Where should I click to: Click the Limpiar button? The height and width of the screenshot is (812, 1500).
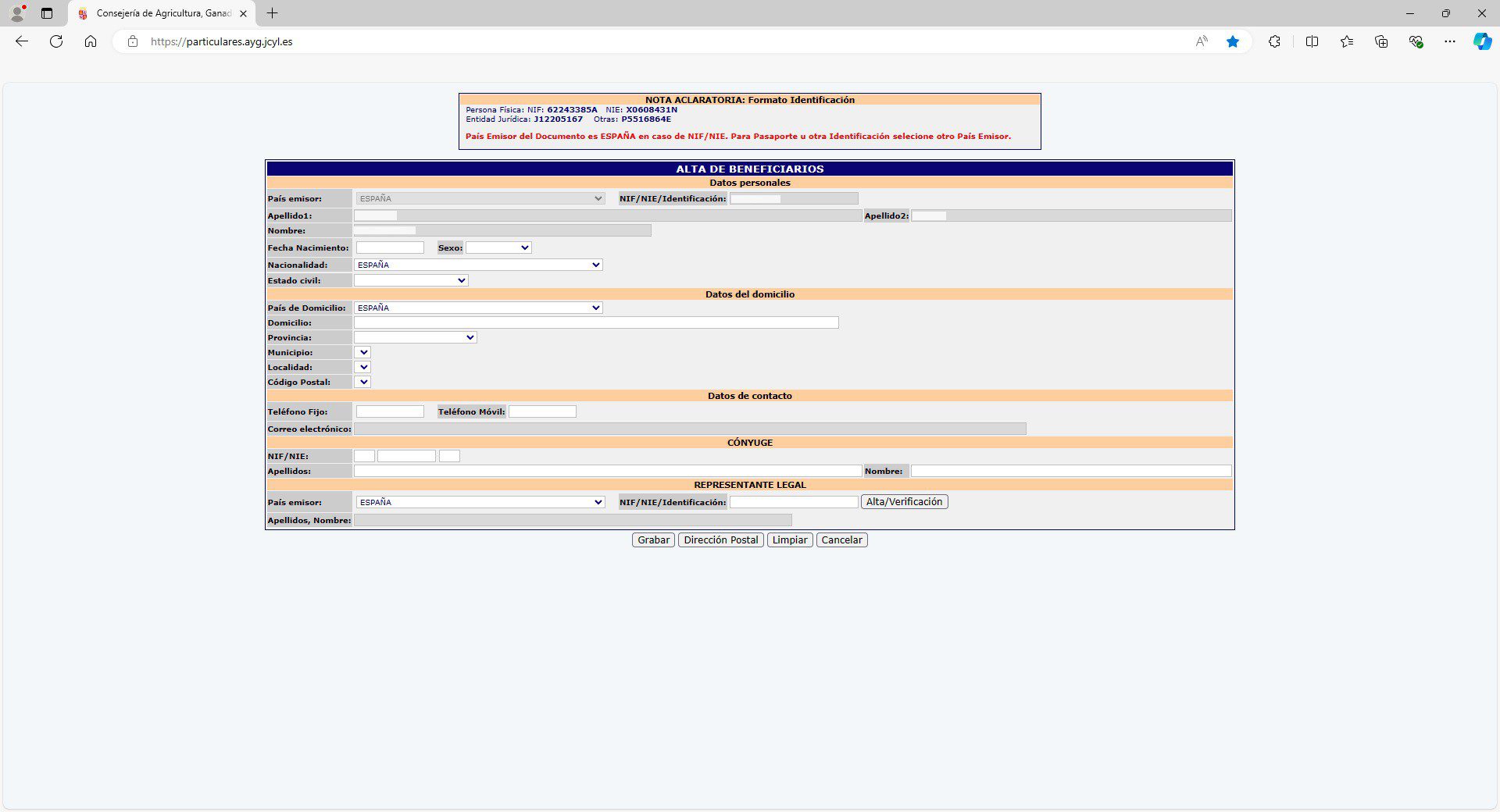790,540
